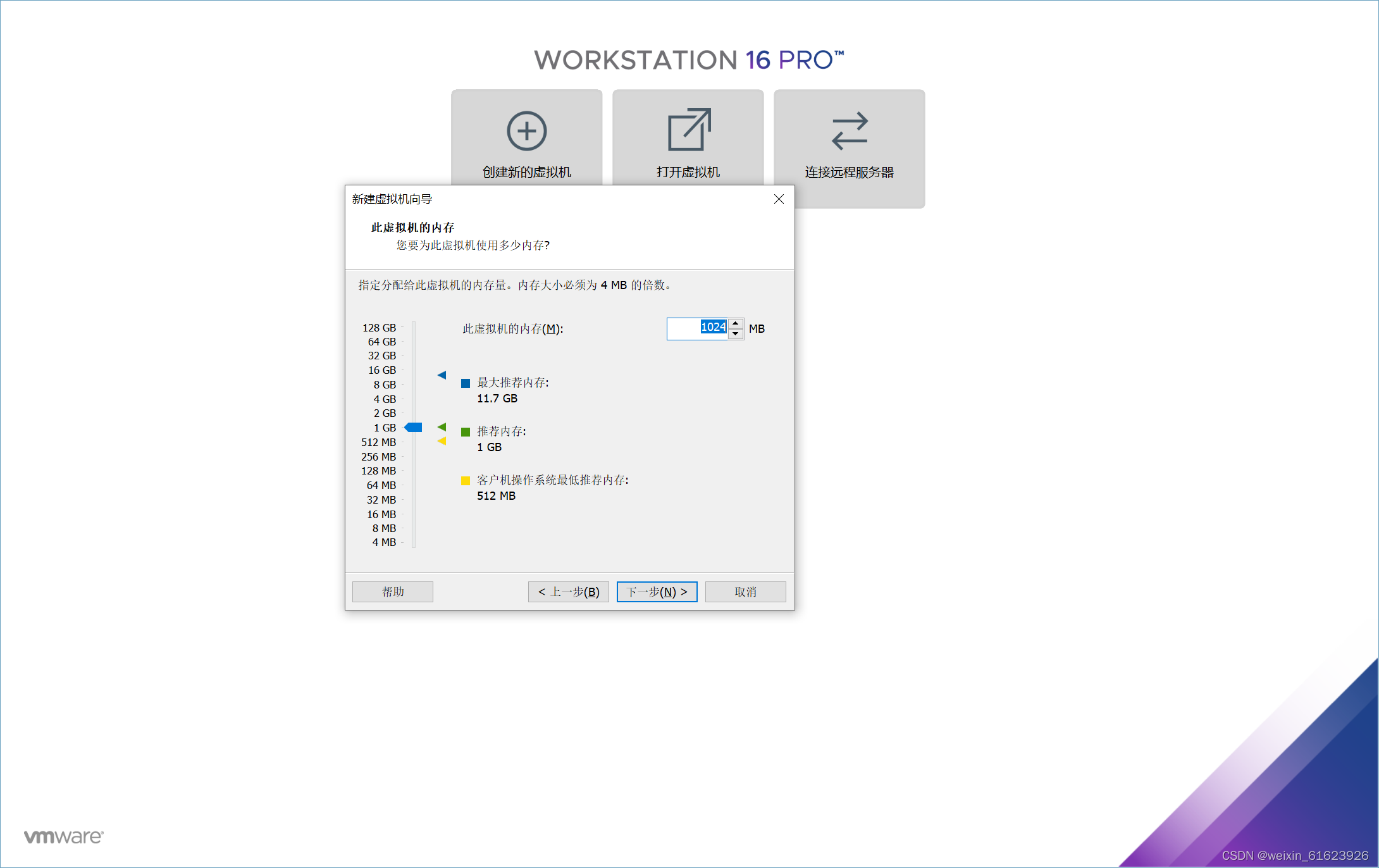1379x868 pixels.
Task: Click the 4 GB mark on memory scale
Action: (x=385, y=399)
